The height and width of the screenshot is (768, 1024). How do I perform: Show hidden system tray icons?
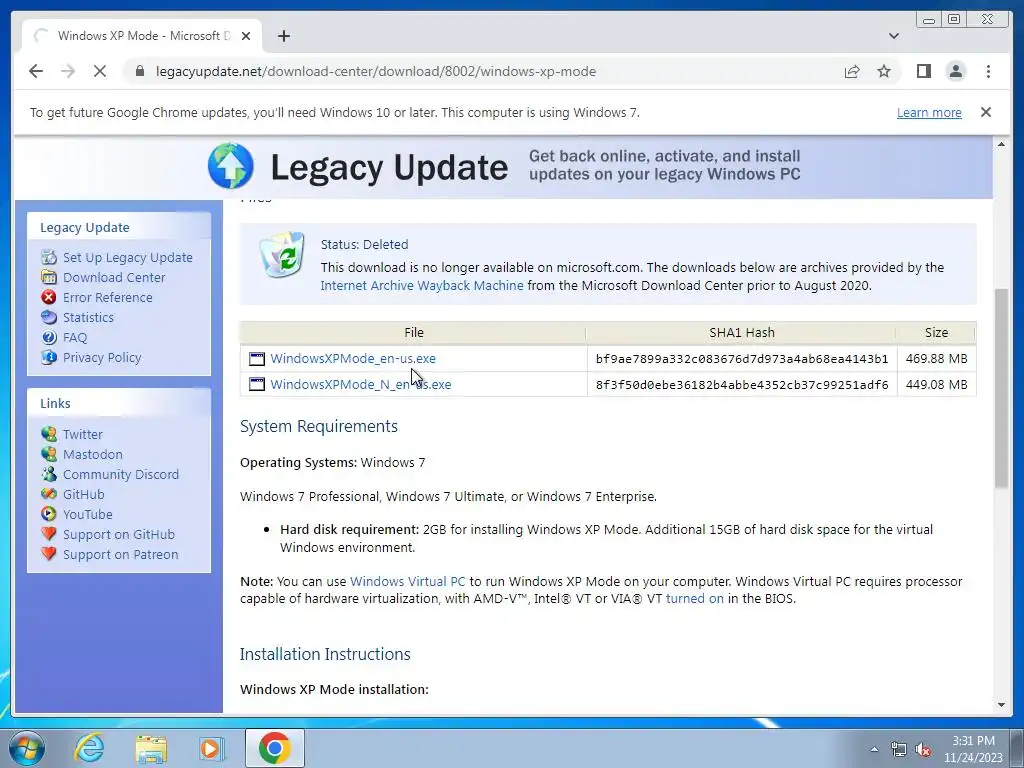[874, 749]
